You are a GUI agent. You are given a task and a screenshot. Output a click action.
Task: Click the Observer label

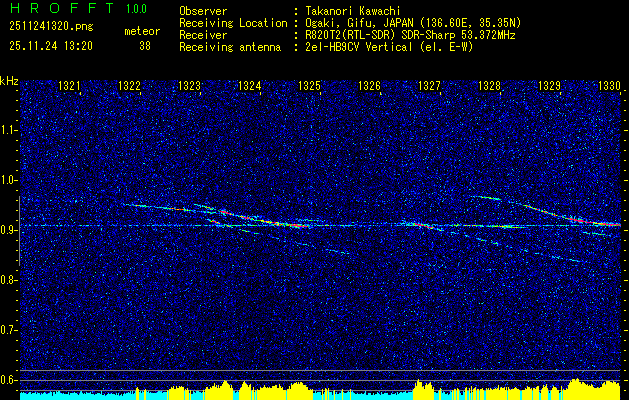203,11
